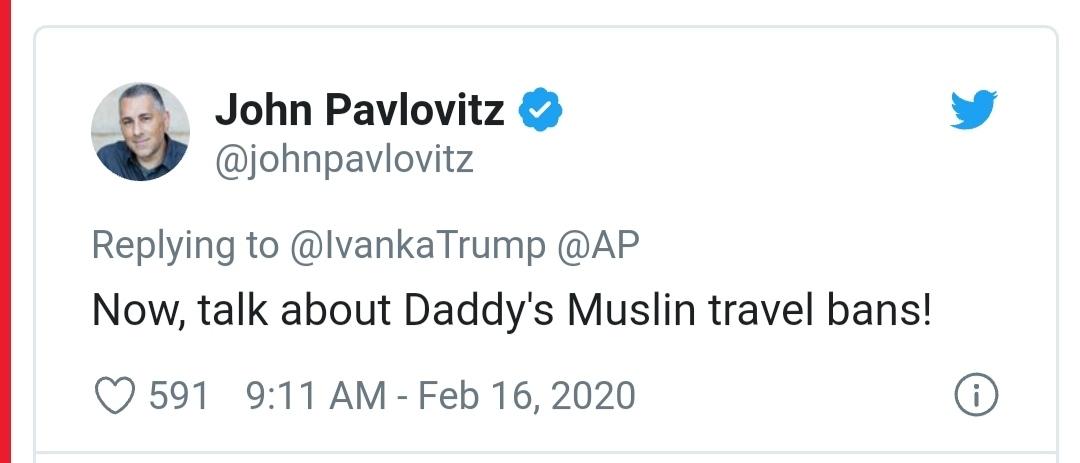1080x463 pixels.
Task: Click the "Feb 16, 2020" date
Action: coord(526,396)
